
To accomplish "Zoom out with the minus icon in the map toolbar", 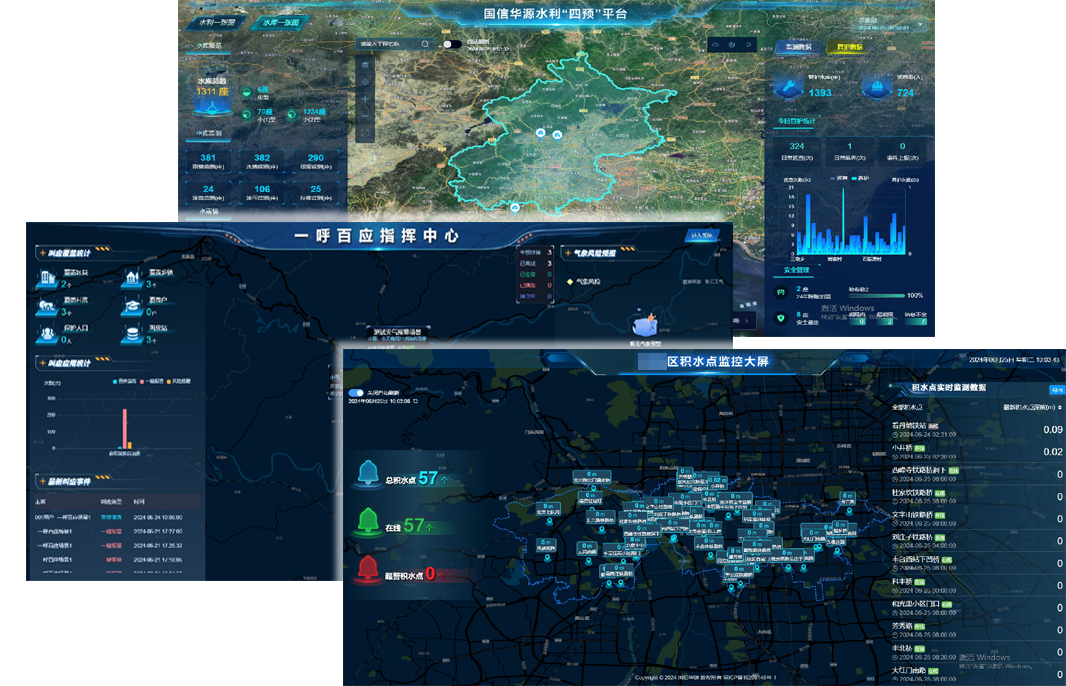I will [365, 116].
